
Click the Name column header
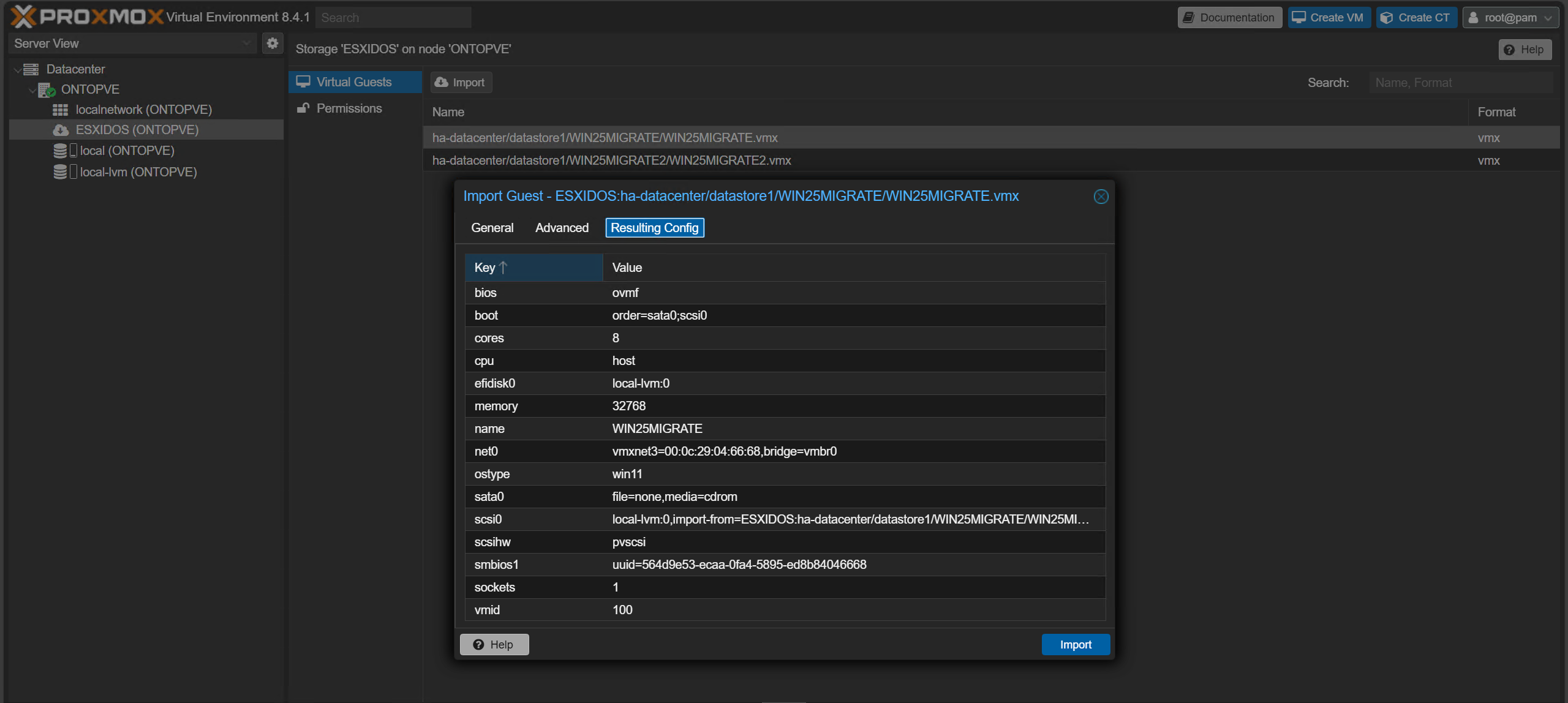tap(945, 112)
